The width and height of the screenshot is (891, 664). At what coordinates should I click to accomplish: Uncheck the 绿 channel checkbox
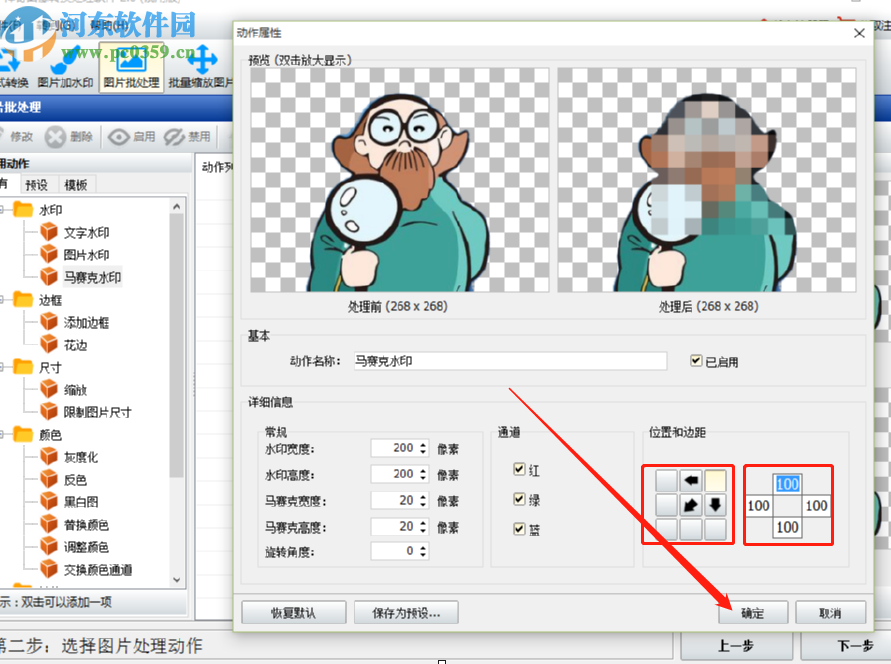pos(519,499)
